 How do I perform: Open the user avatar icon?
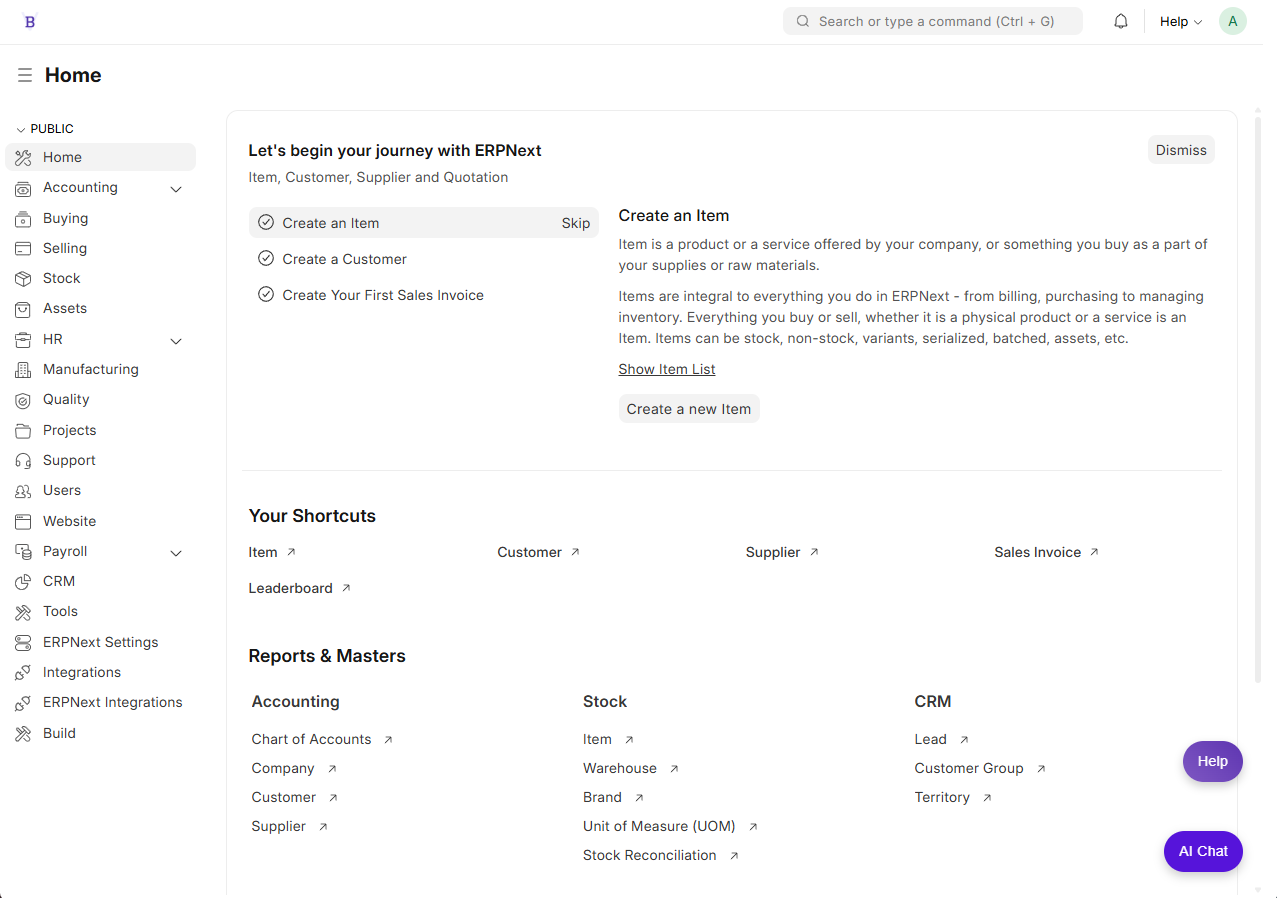coord(1232,21)
